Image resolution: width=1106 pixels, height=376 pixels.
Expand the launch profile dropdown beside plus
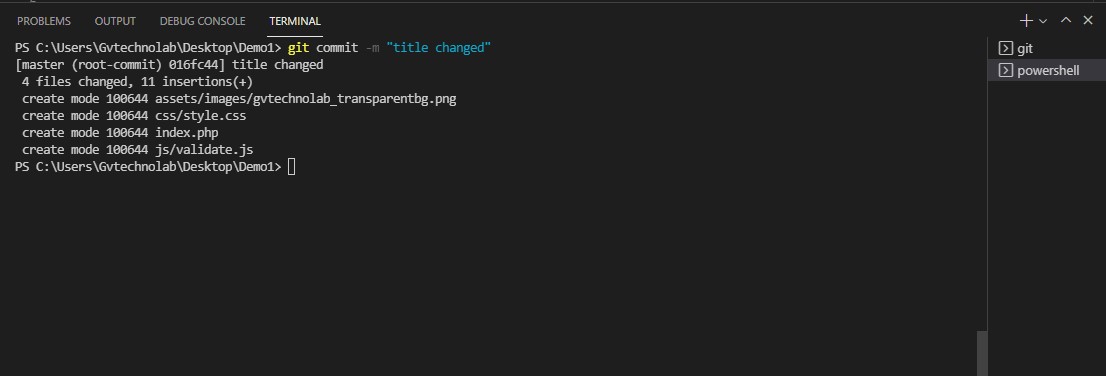(x=1043, y=21)
